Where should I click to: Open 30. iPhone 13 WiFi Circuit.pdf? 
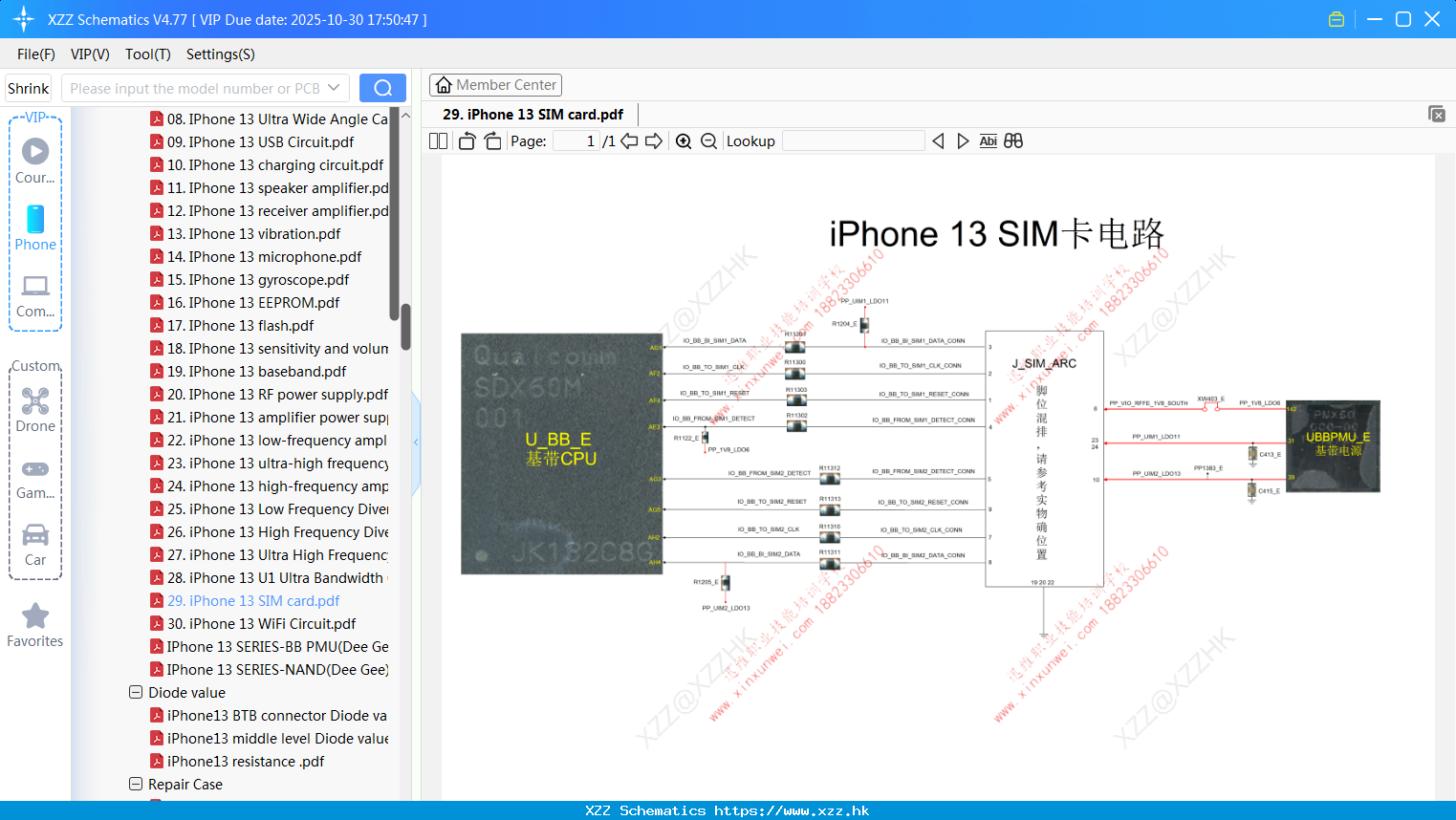coord(253,623)
